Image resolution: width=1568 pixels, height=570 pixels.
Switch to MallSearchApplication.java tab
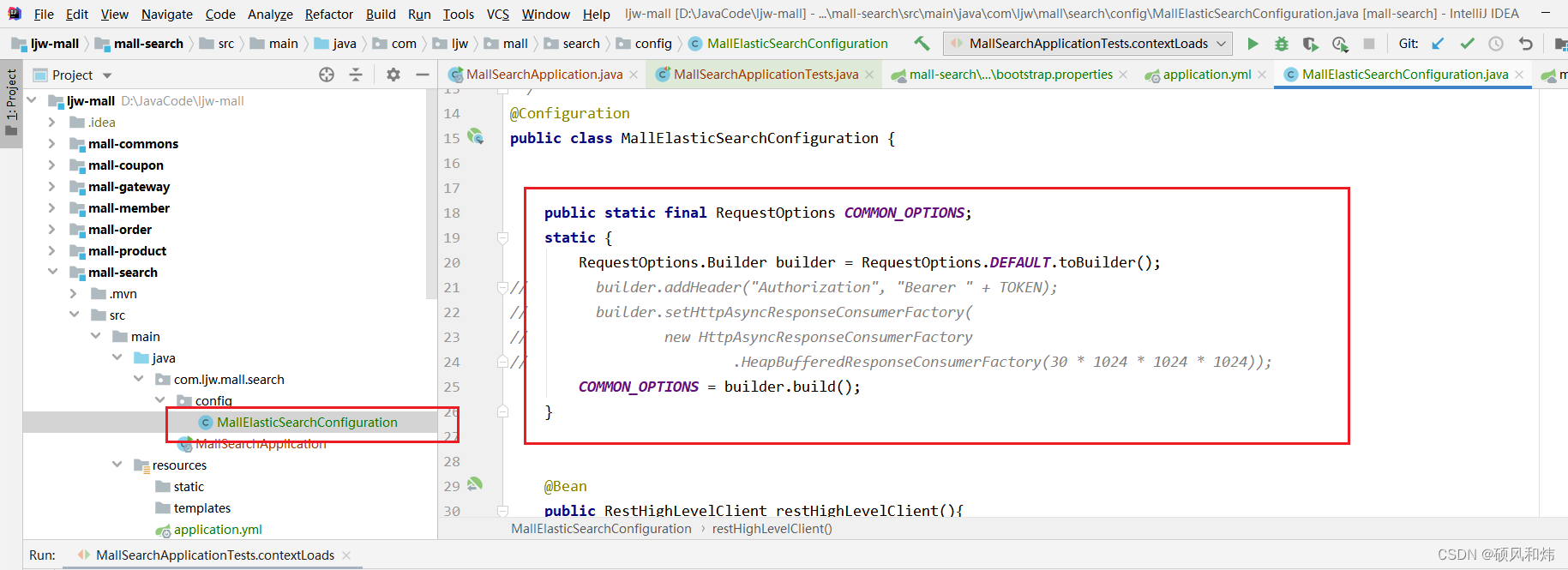click(544, 75)
